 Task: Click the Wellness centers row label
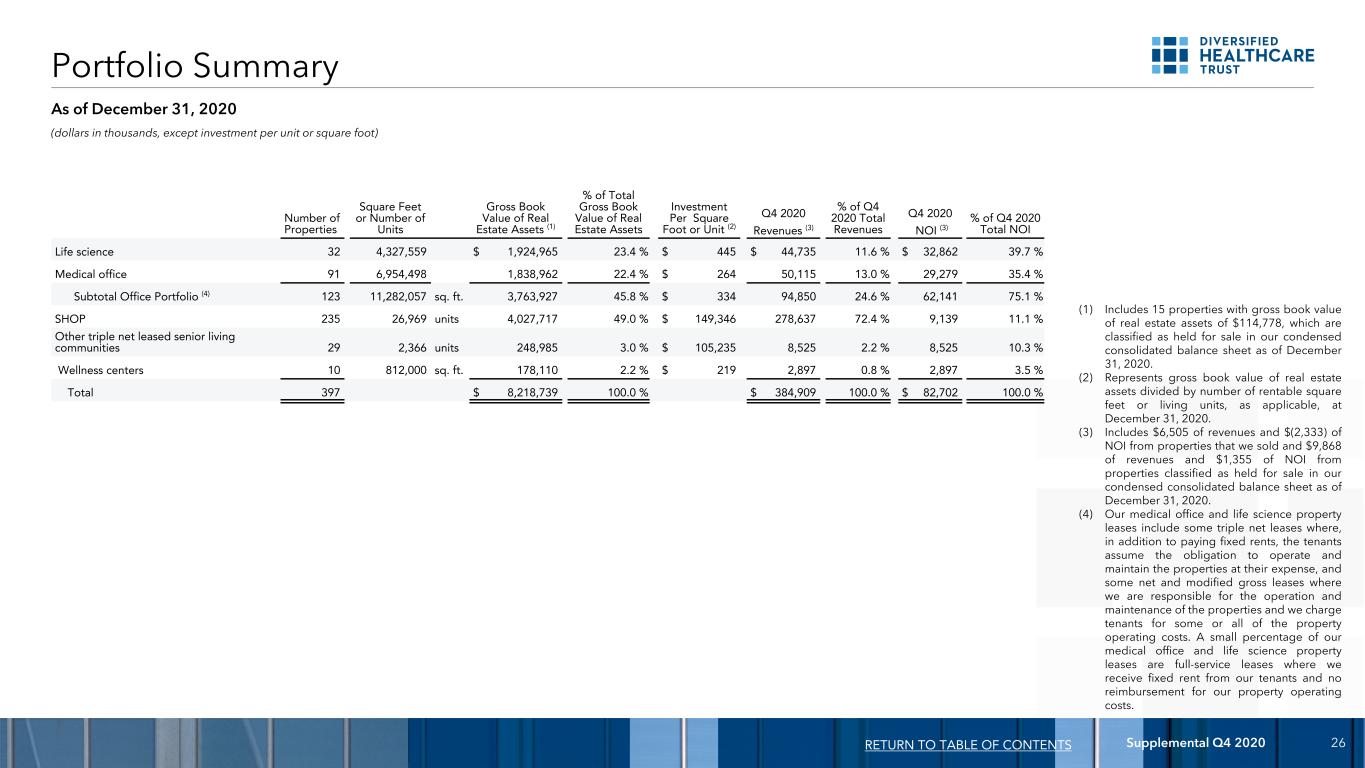click(x=102, y=370)
